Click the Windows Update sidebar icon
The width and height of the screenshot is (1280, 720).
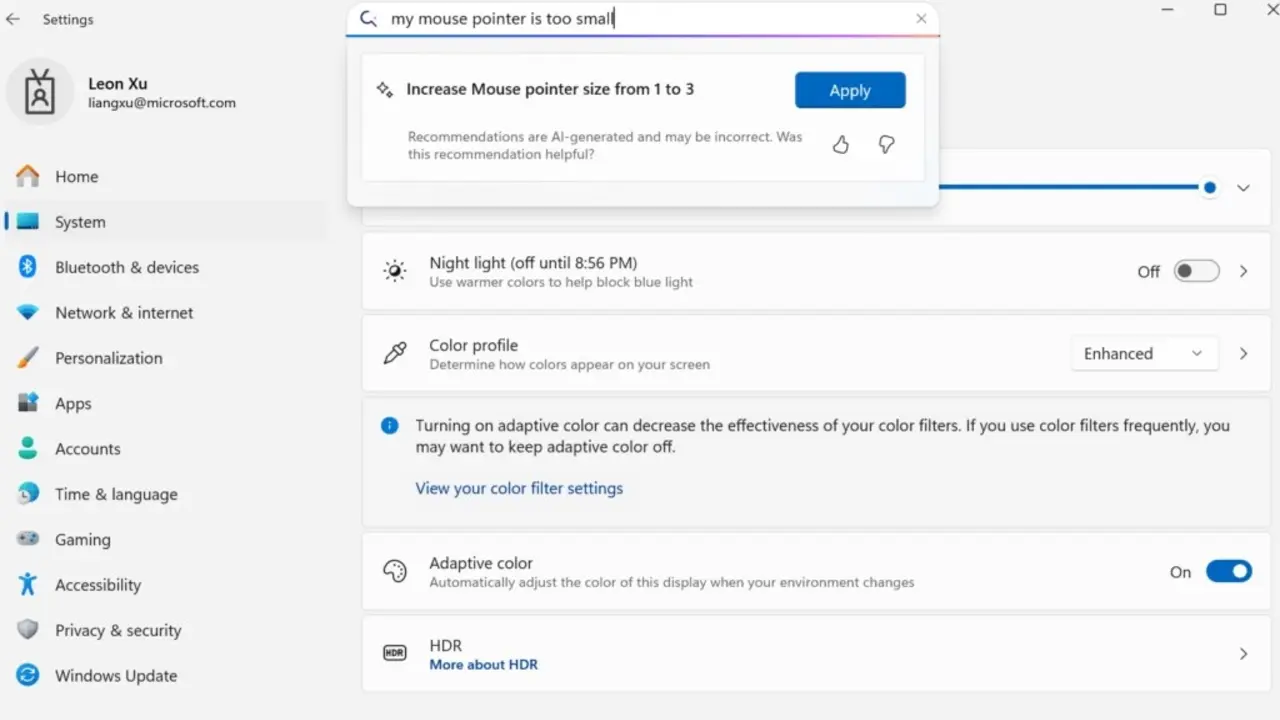(28, 676)
